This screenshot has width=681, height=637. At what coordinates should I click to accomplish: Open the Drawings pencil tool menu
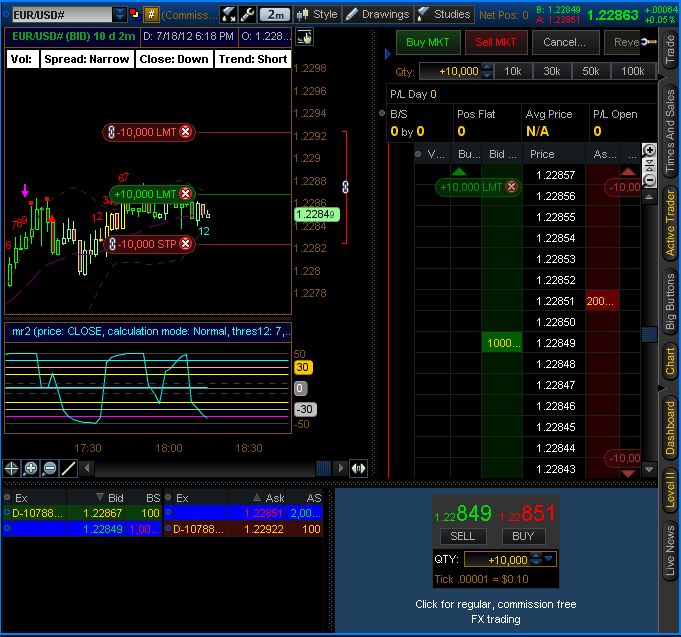377,15
